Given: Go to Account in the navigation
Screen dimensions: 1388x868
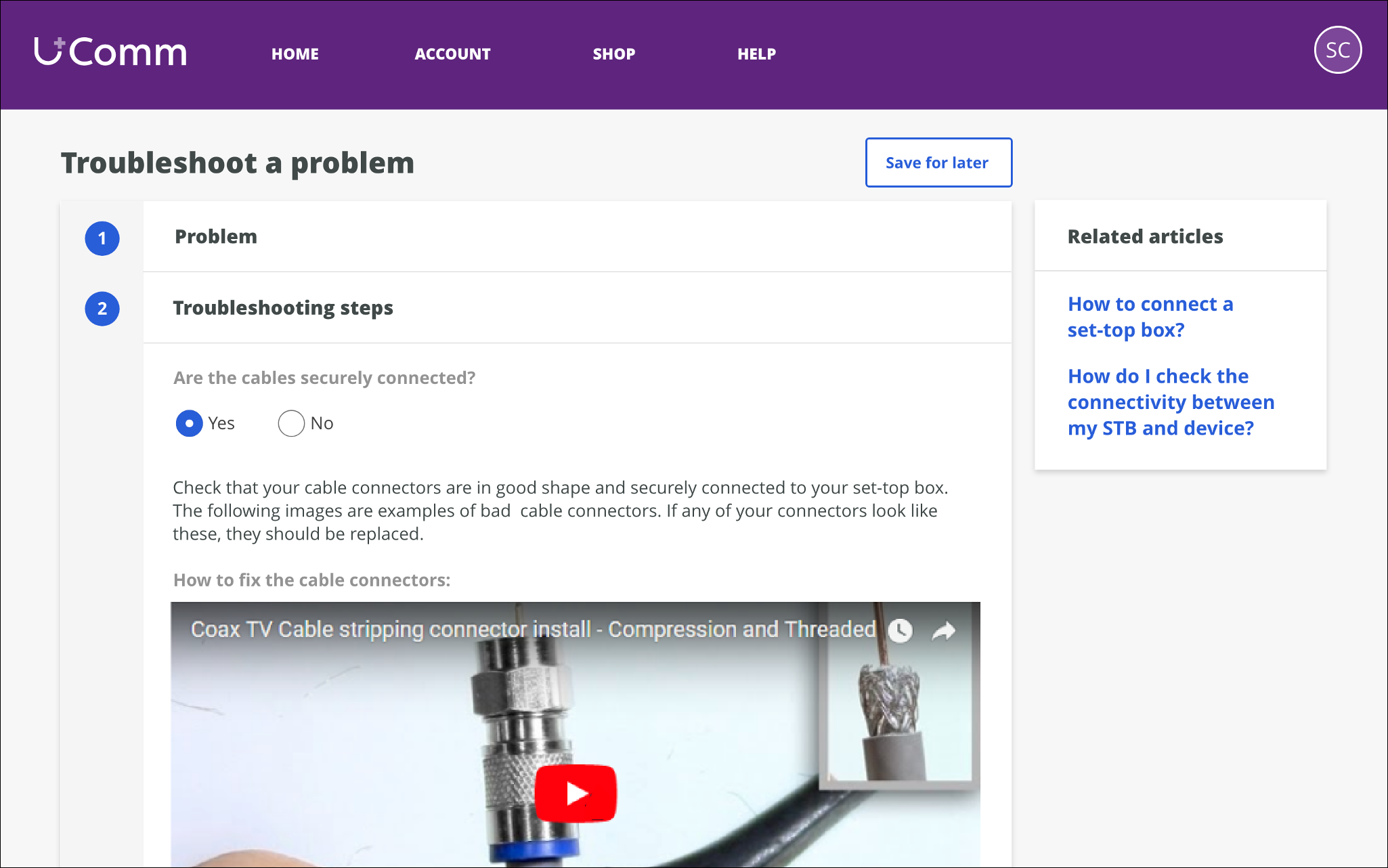Looking at the screenshot, I should (x=452, y=54).
